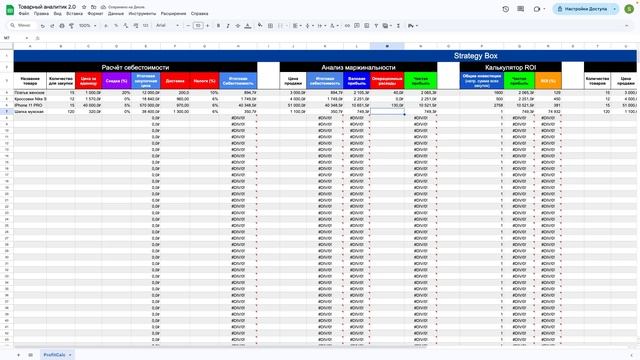640x360 pixels.
Task: Open the text color picker
Action: pyautogui.click(x=248, y=26)
